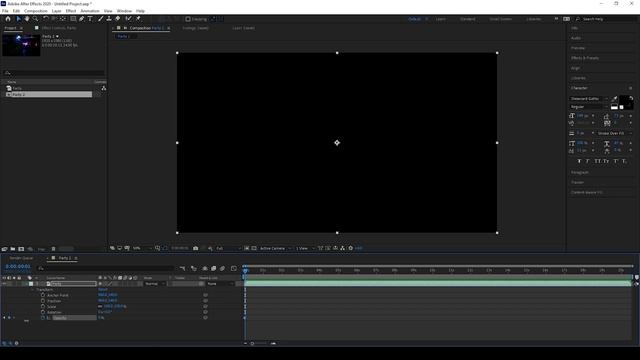Toggle stopwatch for Opacity property
The height and width of the screenshot is (360, 640).
43,318
